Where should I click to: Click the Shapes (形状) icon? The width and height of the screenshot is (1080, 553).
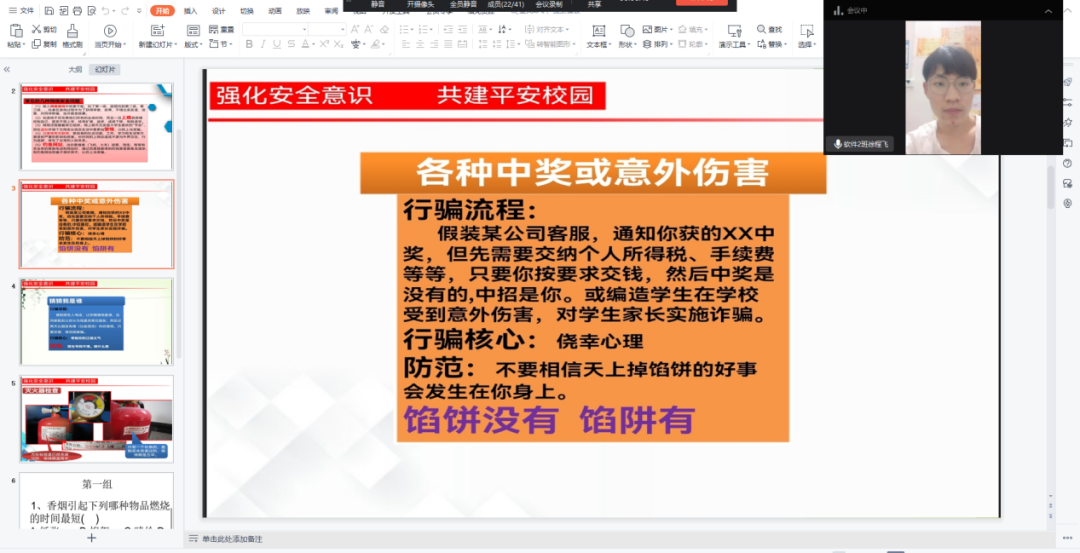tap(627, 32)
